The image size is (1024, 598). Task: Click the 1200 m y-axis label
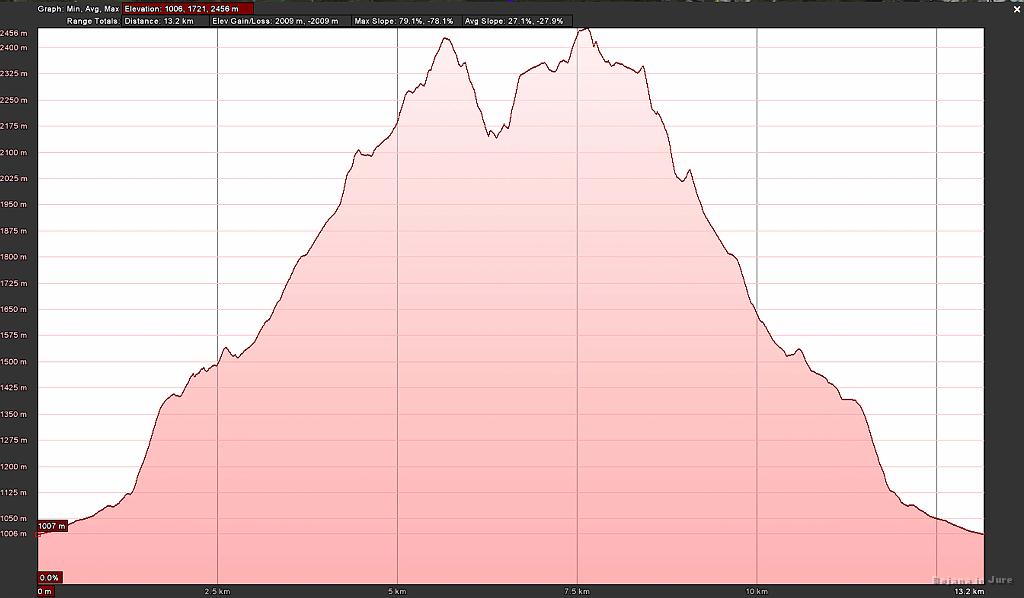(14, 466)
